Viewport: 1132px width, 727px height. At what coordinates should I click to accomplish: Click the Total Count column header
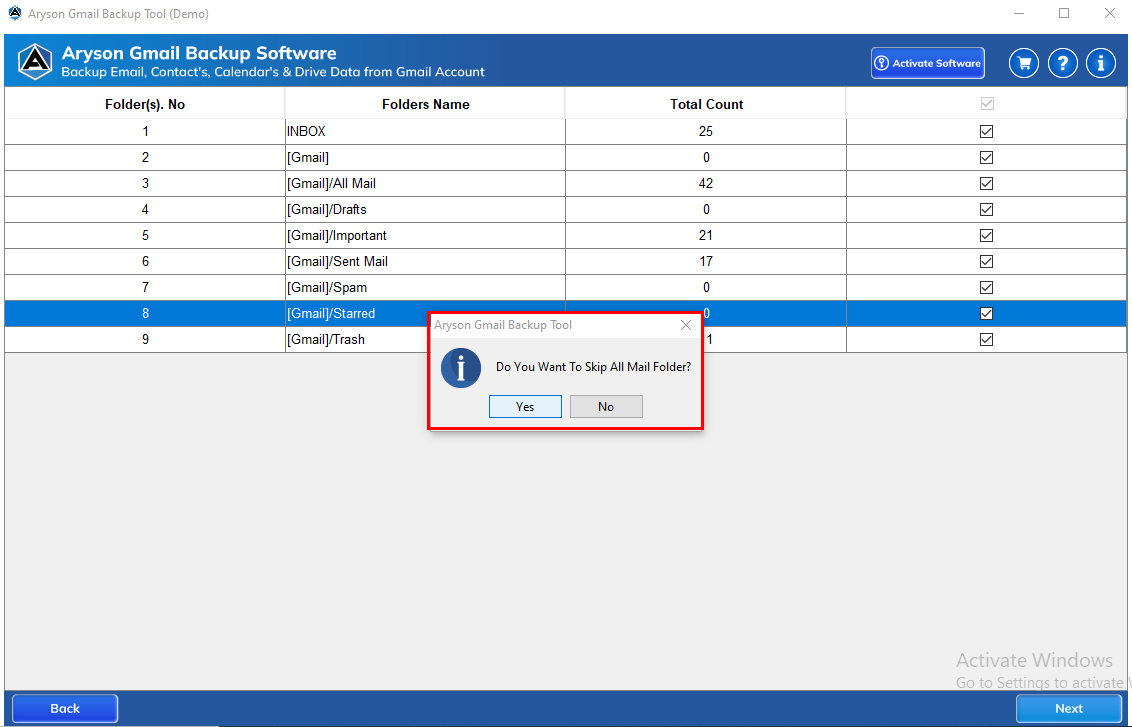coord(706,104)
